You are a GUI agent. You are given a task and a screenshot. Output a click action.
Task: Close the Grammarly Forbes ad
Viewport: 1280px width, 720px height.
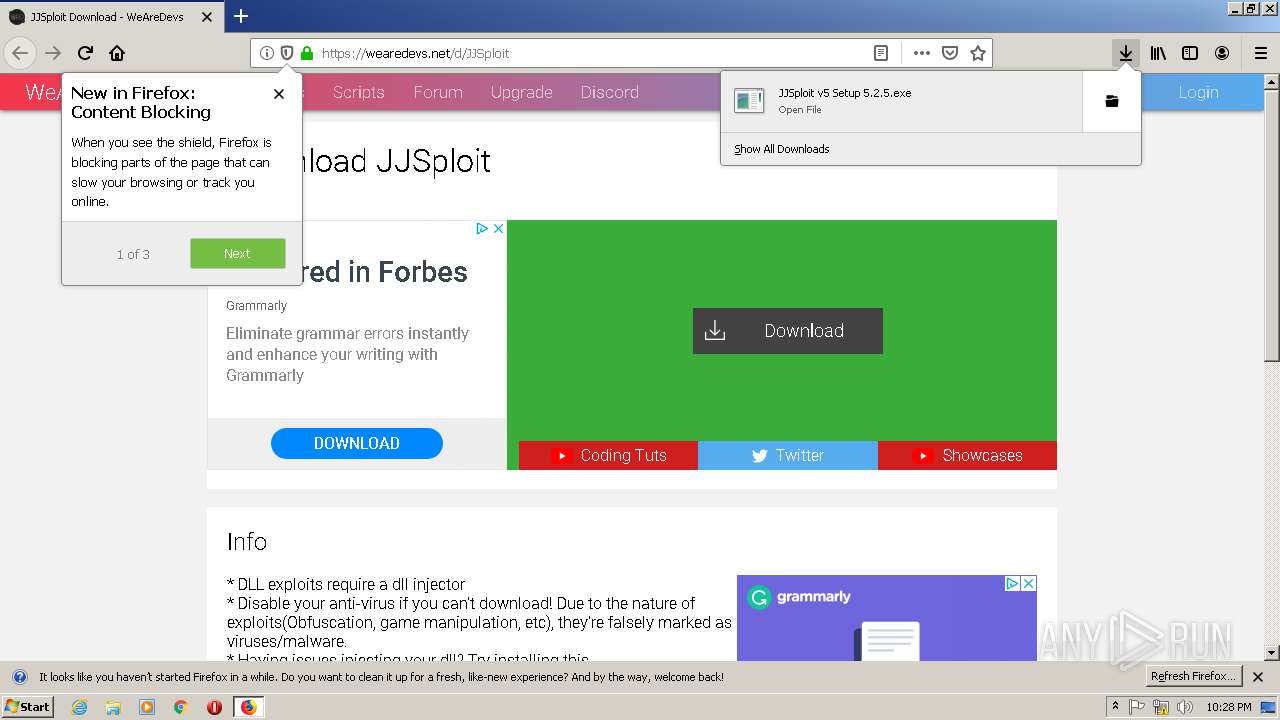pyautogui.click(x=498, y=229)
